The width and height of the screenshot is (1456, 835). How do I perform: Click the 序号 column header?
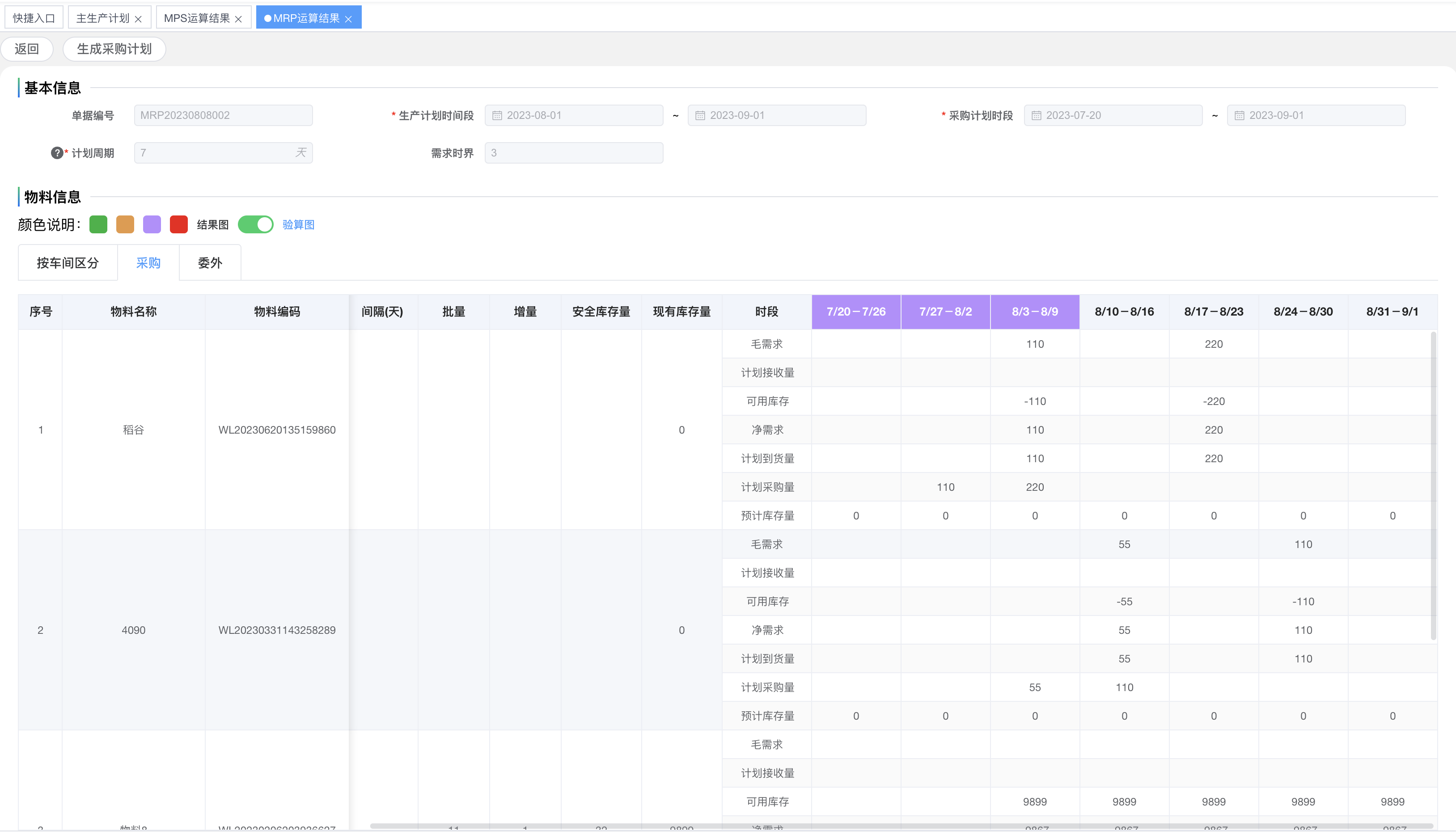tap(41, 312)
